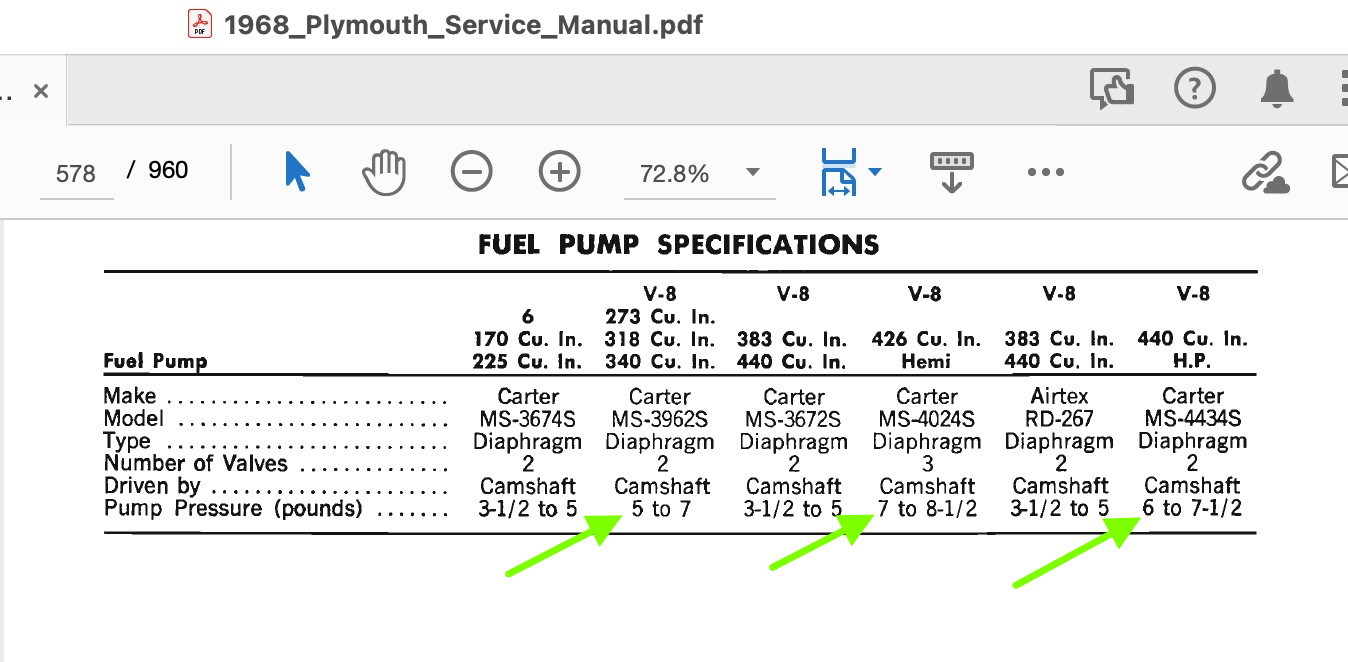Click the PDF file icon in title bar
Screen dimensions: 1348x662
pyautogui.click(x=200, y=23)
